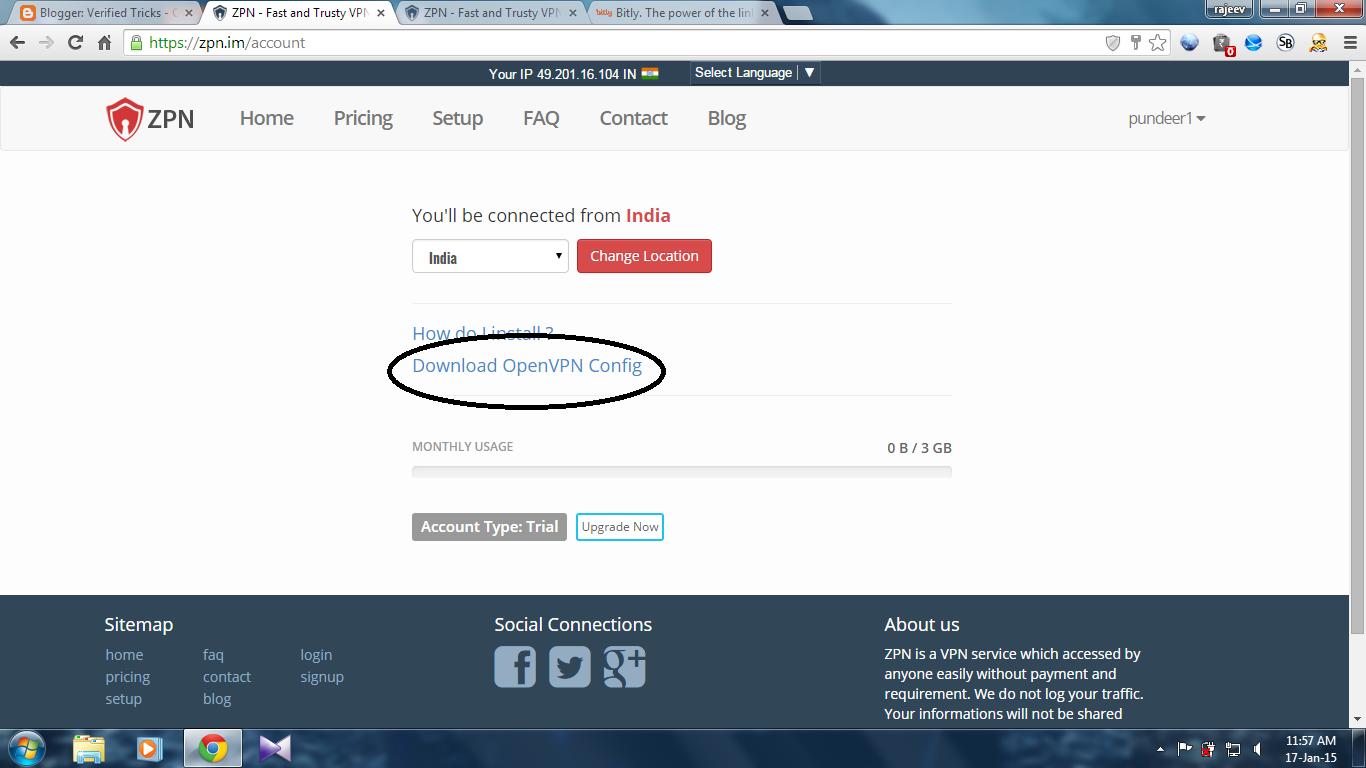The width and height of the screenshot is (1366, 768).
Task: Click the volume speaker tray icon
Action: point(1258,749)
